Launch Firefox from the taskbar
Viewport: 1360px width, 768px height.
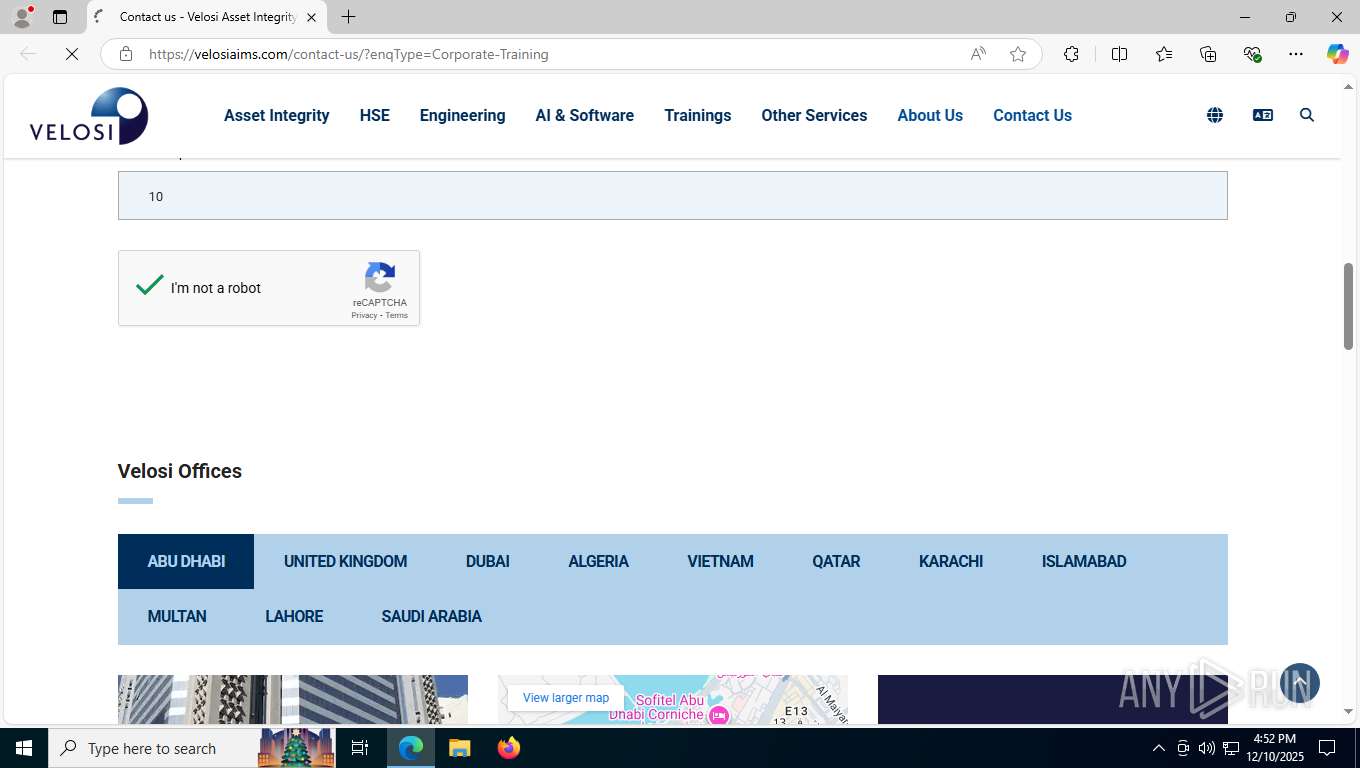tap(509, 748)
